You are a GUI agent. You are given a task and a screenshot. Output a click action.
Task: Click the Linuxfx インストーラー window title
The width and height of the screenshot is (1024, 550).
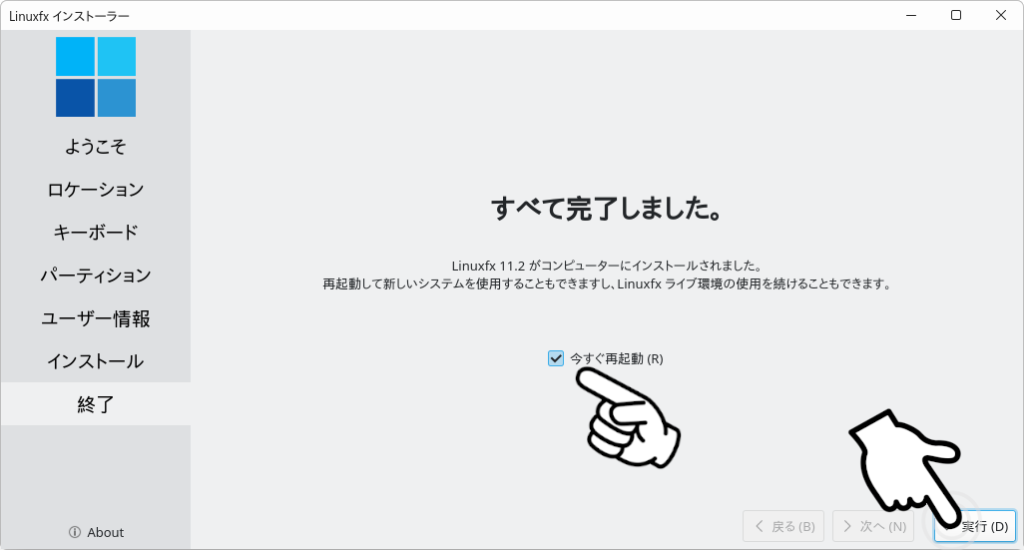69,16
